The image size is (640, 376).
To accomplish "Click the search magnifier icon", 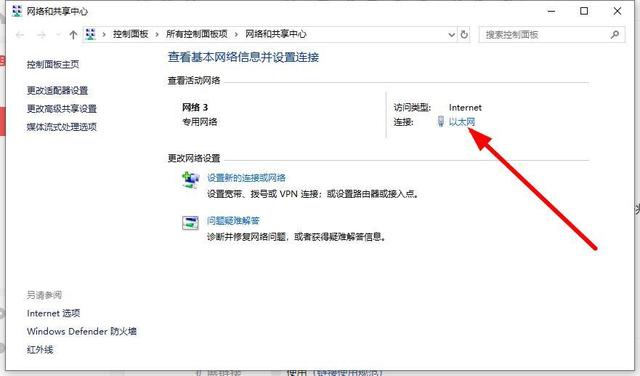I will pos(615,35).
